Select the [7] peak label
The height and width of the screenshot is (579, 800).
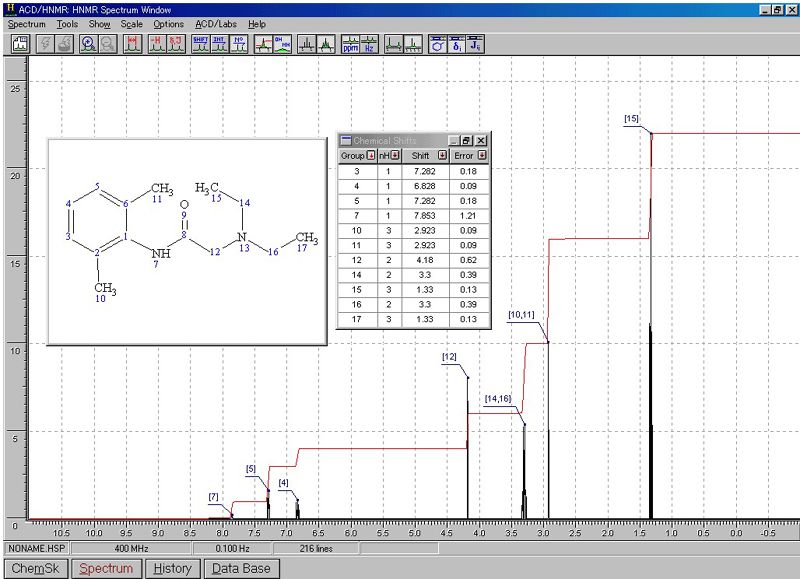pyautogui.click(x=213, y=497)
